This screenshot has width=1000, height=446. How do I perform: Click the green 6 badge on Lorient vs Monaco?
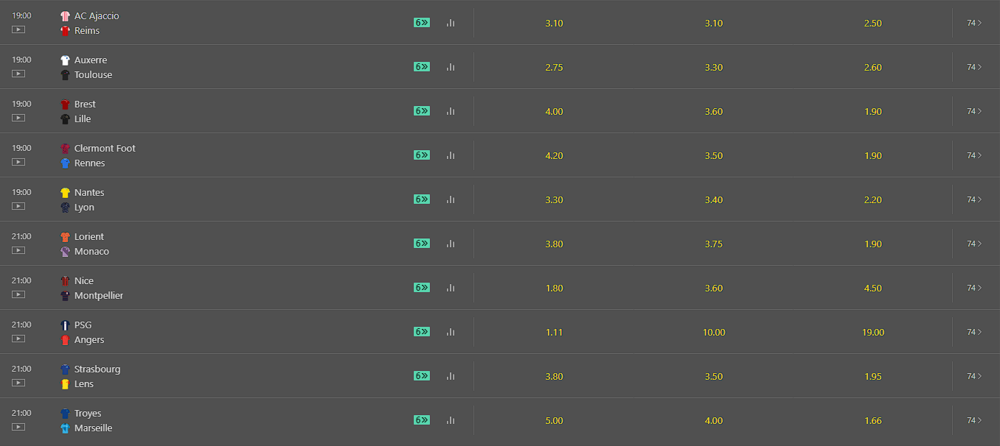coord(421,243)
